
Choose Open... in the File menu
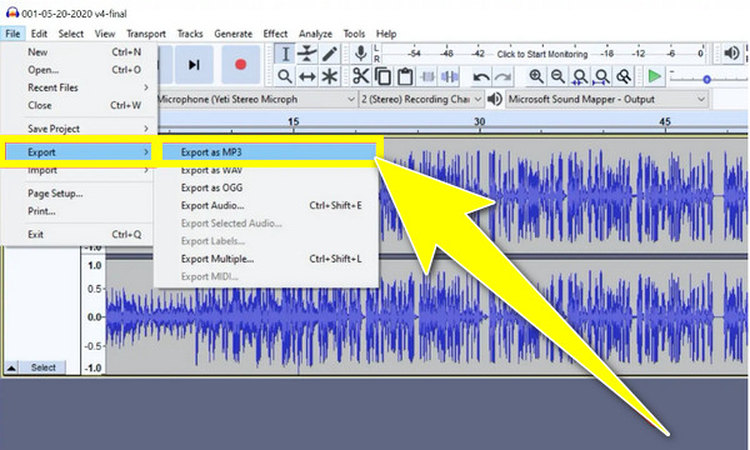coord(79,69)
